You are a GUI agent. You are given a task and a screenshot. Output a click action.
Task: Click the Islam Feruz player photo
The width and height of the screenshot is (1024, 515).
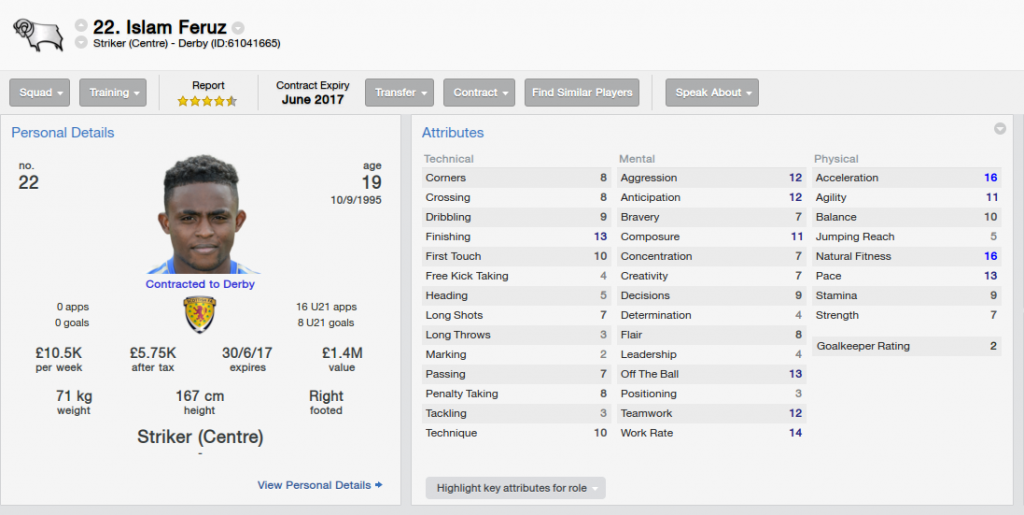point(200,214)
